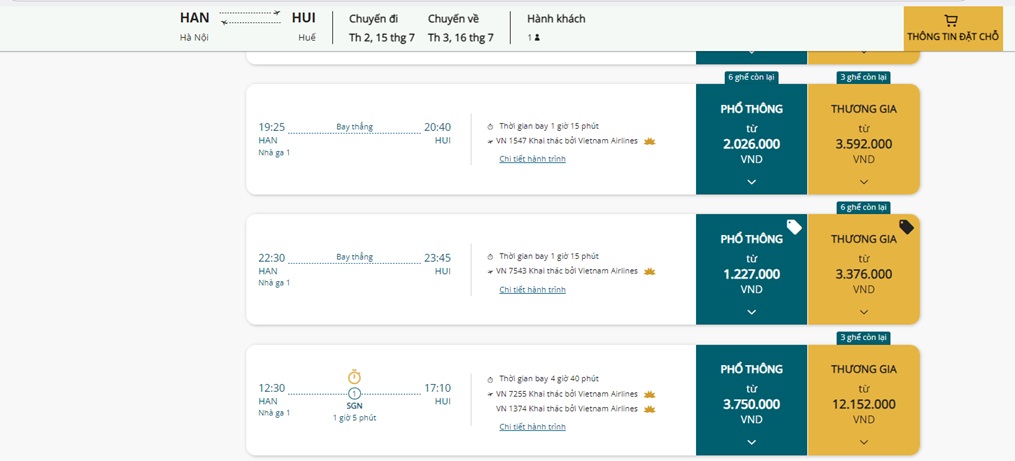Click the shopping cart icon in header
Screen dimensions: 1015x461
tap(951, 20)
